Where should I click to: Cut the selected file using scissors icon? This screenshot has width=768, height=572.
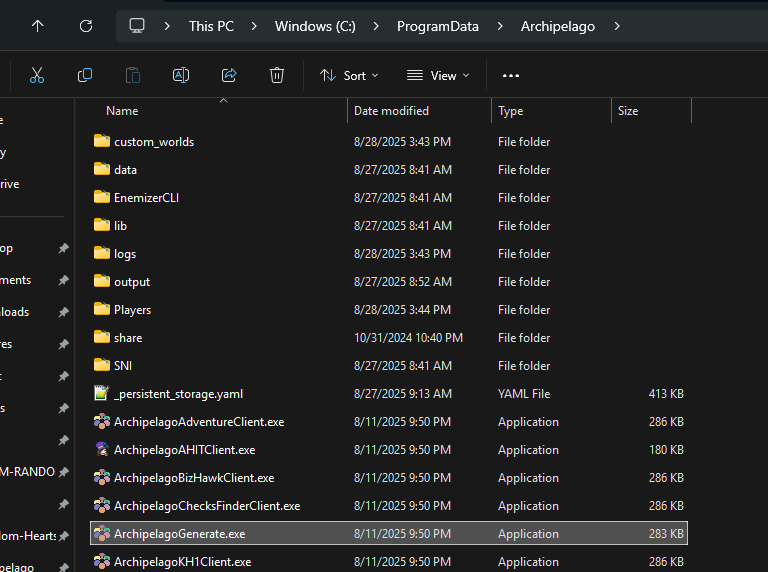coord(37,75)
